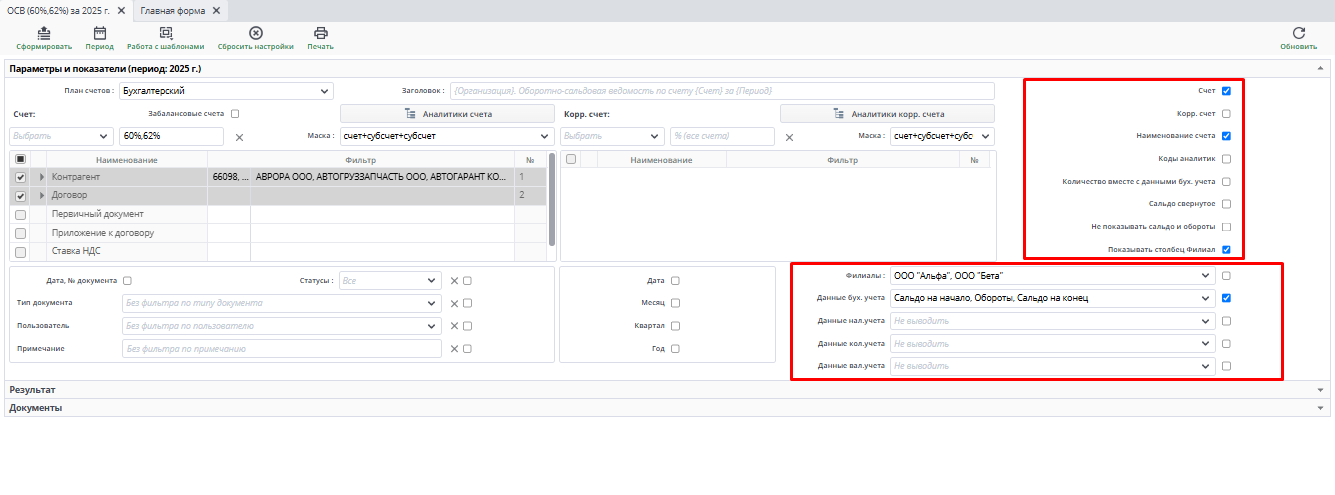Open the Период calendar icon
The image size is (1335, 495).
99,33
